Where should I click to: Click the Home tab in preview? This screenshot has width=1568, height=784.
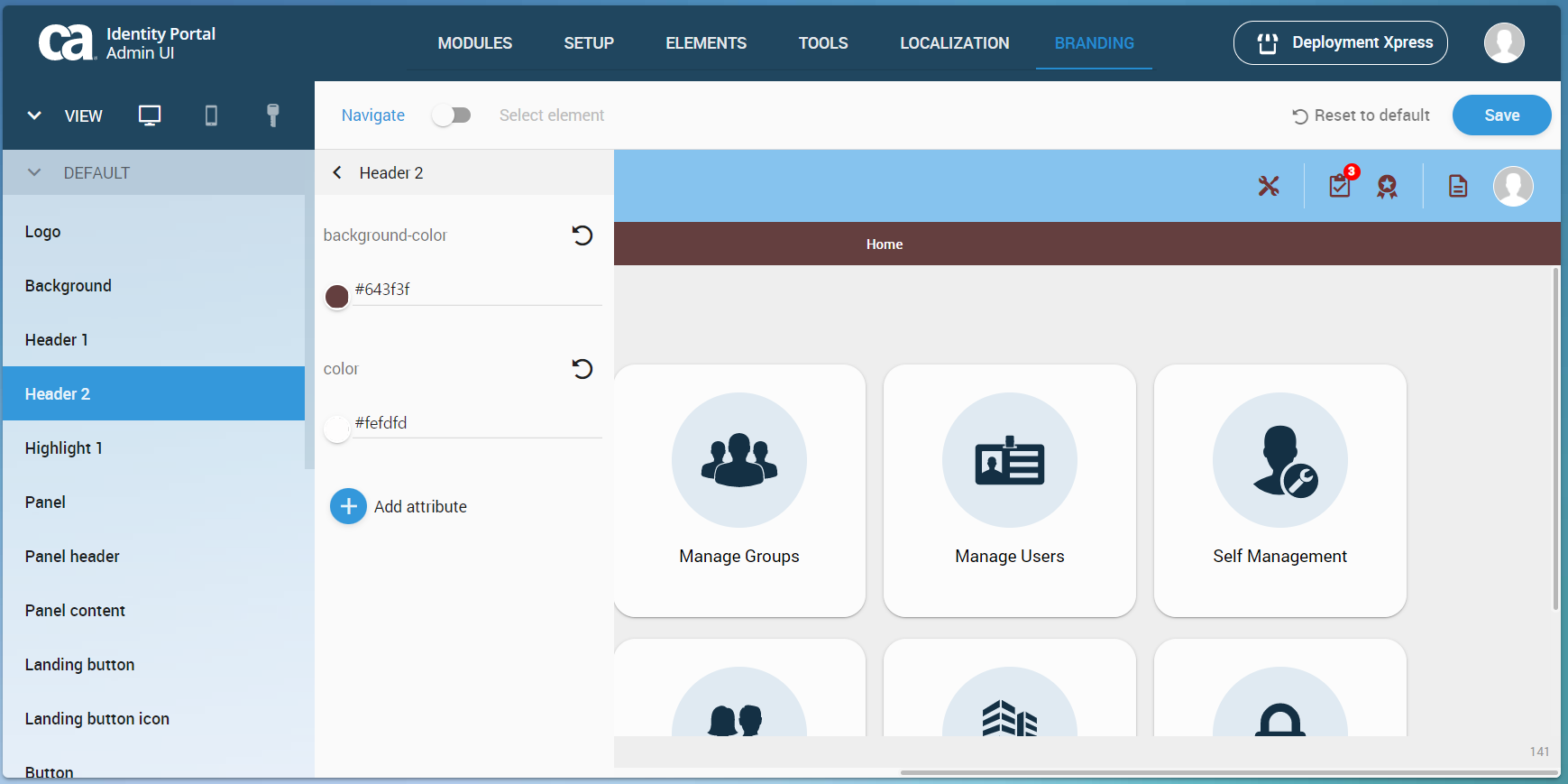(885, 244)
